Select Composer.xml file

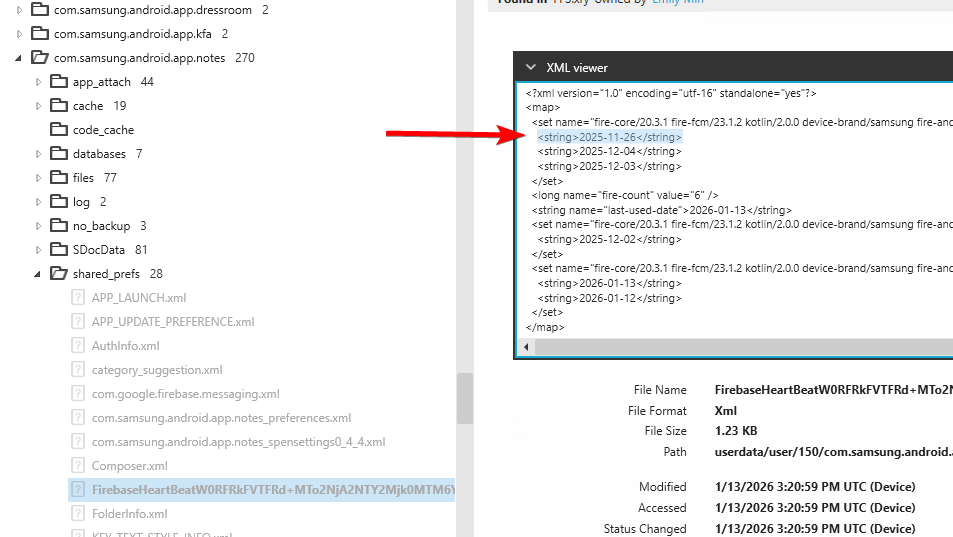tap(129, 466)
